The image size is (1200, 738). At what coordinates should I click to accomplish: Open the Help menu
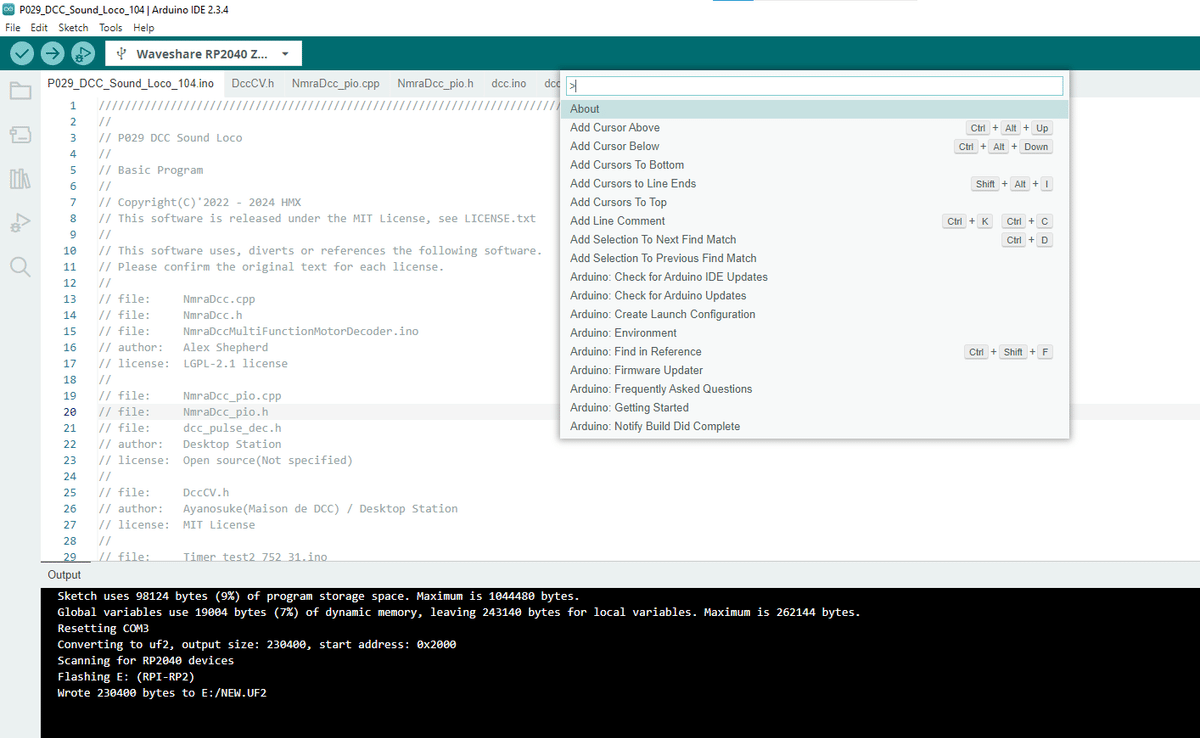143,27
